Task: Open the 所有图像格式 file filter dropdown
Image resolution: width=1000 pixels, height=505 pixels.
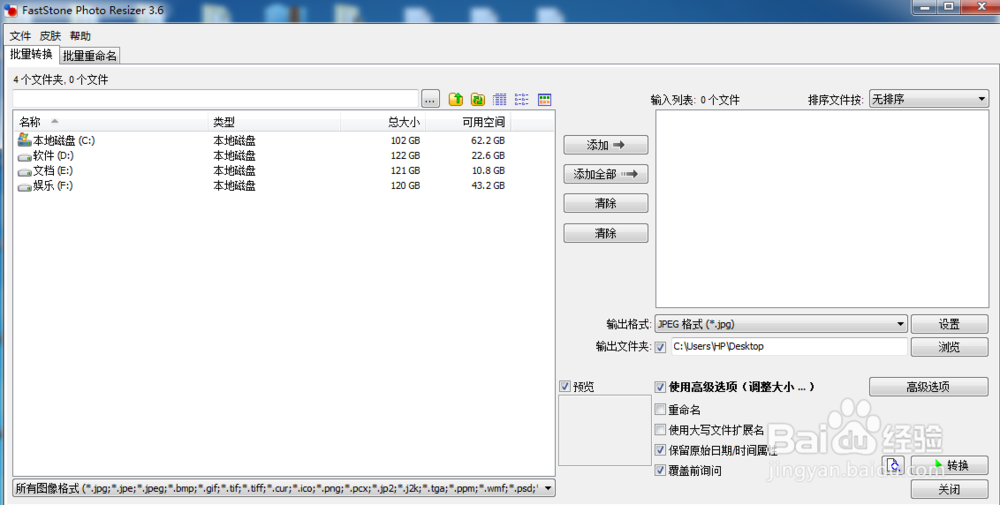Action: tap(284, 488)
